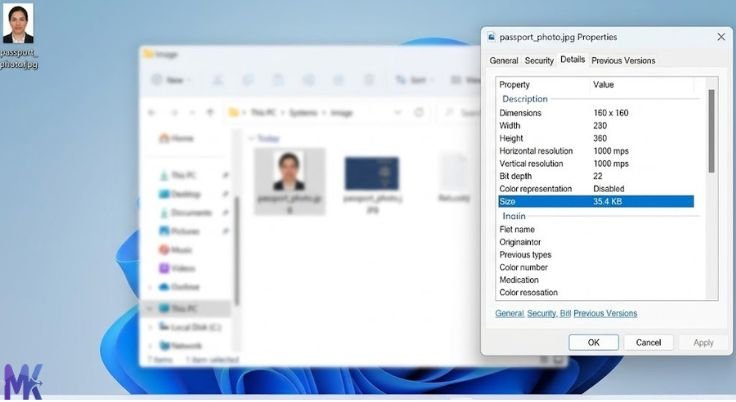This screenshot has width=736, height=402.
Task: Select the Medication property row
Action: point(596,280)
